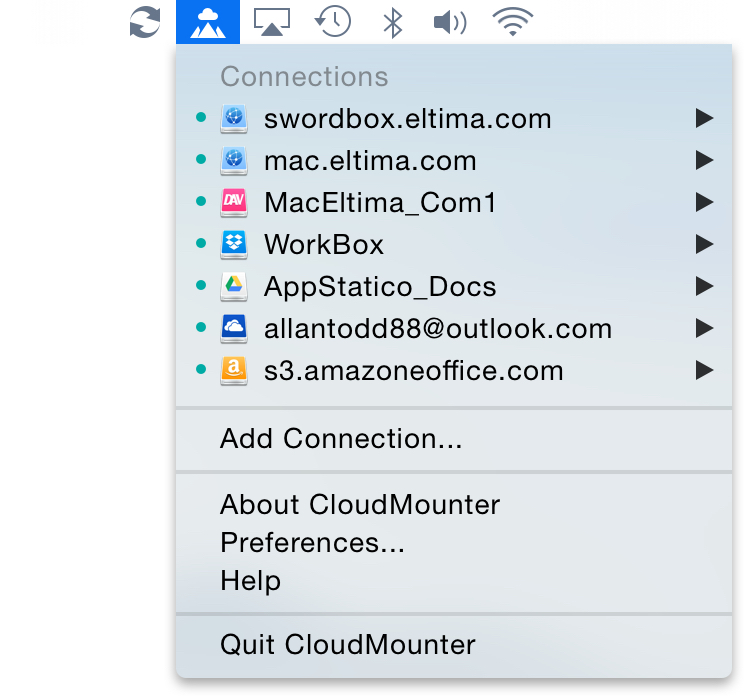744x696 pixels.
Task: Click the sync arrows menu bar icon
Action: coord(145,22)
